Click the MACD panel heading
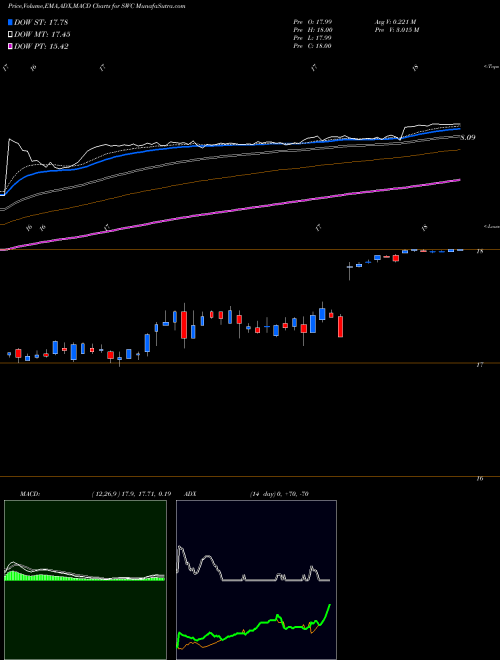500x660 pixels. click(30, 494)
